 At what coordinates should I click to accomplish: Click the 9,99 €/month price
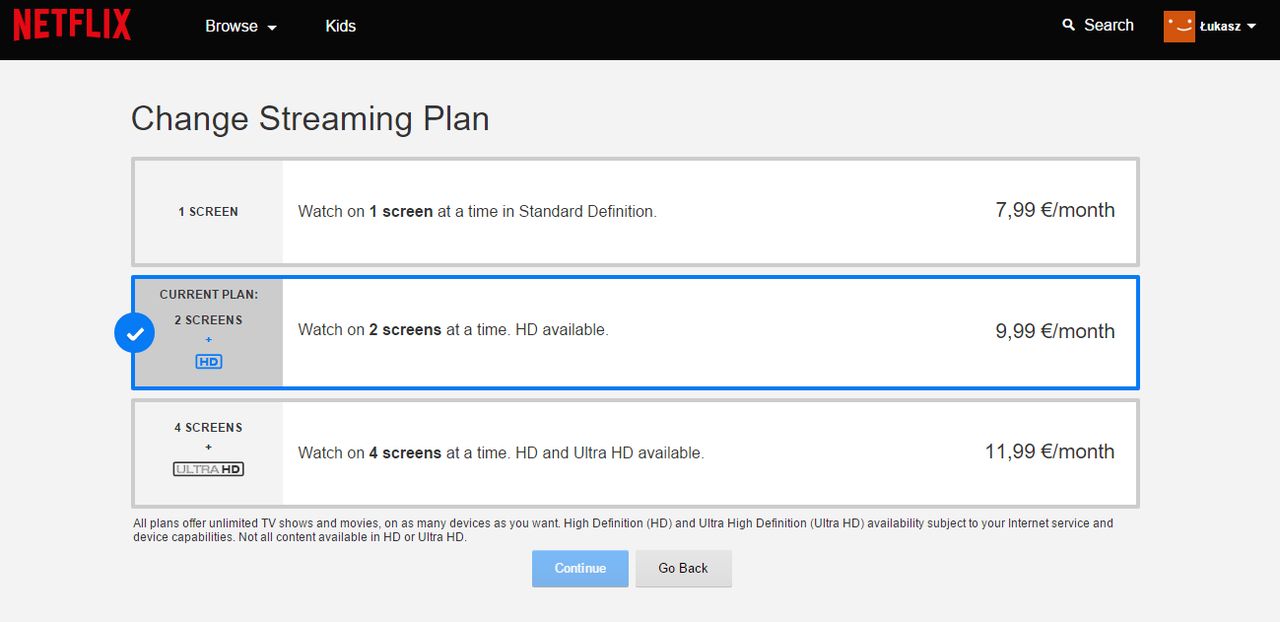1055,331
